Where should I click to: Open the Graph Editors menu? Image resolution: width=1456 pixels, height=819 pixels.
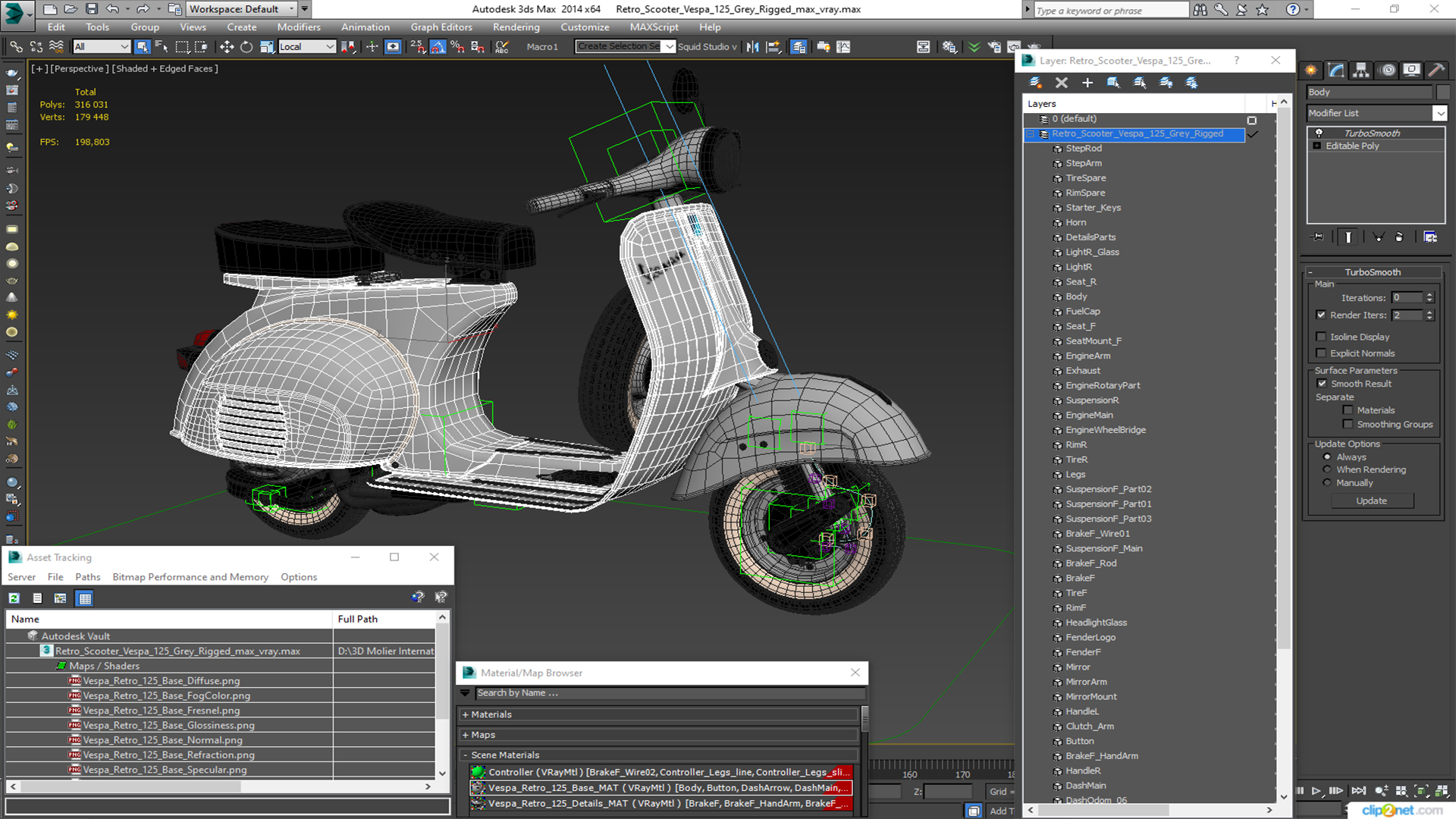[441, 27]
